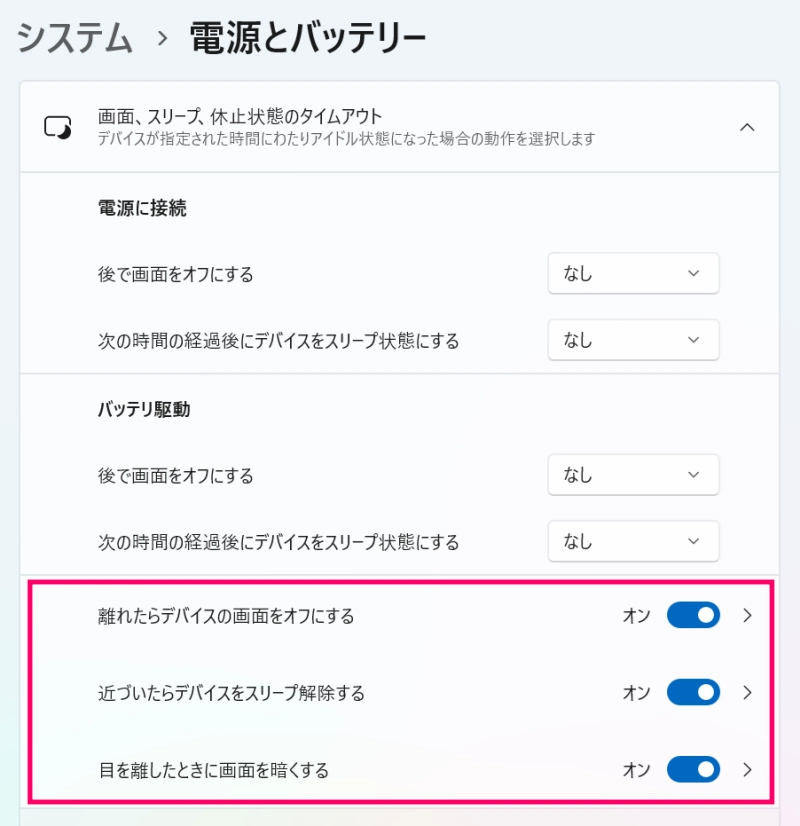Navigate back using the システム breadcrumb
This screenshot has width=800, height=826.
[72, 34]
